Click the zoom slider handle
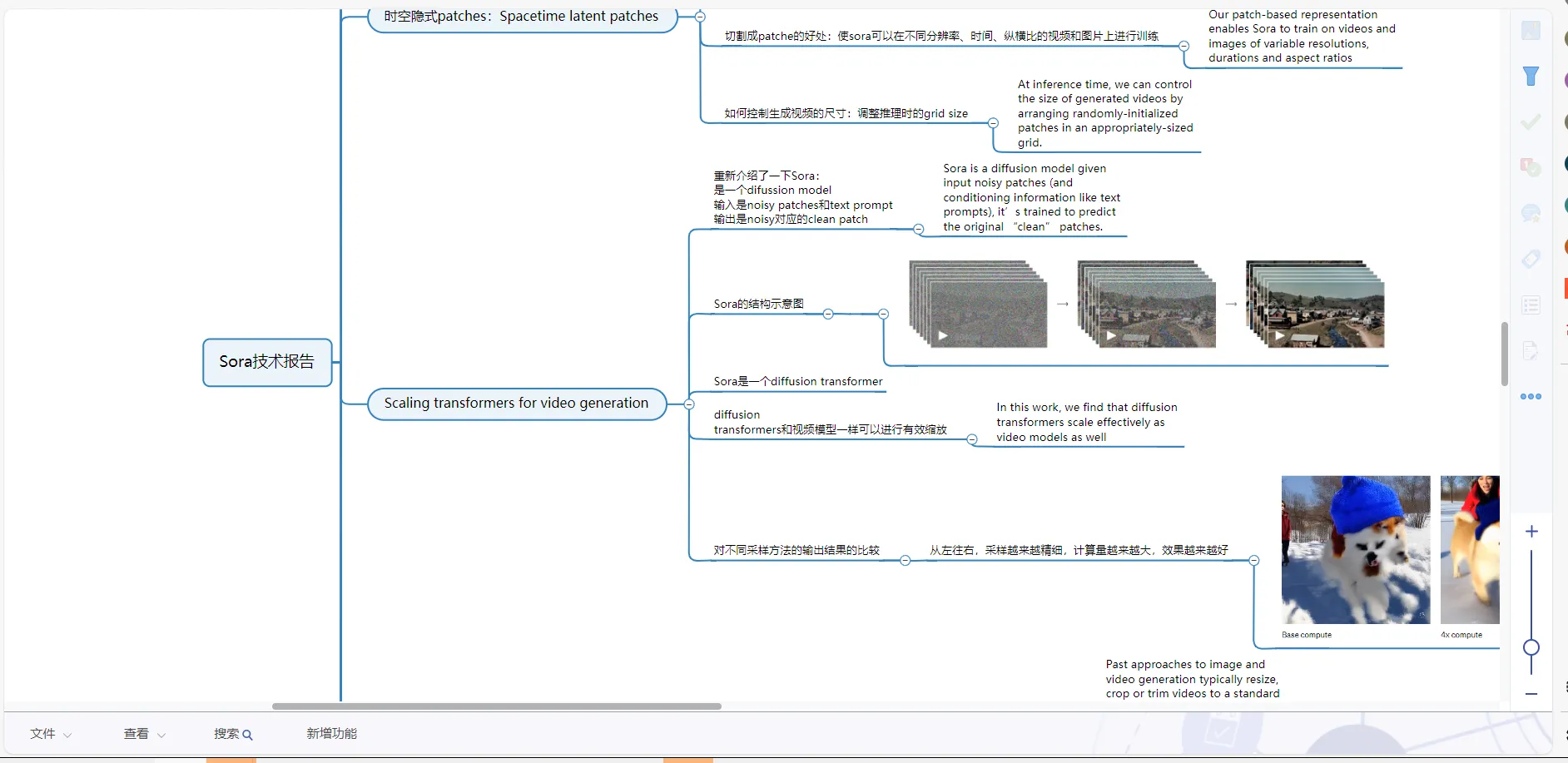The width and height of the screenshot is (1568, 763). [1531, 647]
